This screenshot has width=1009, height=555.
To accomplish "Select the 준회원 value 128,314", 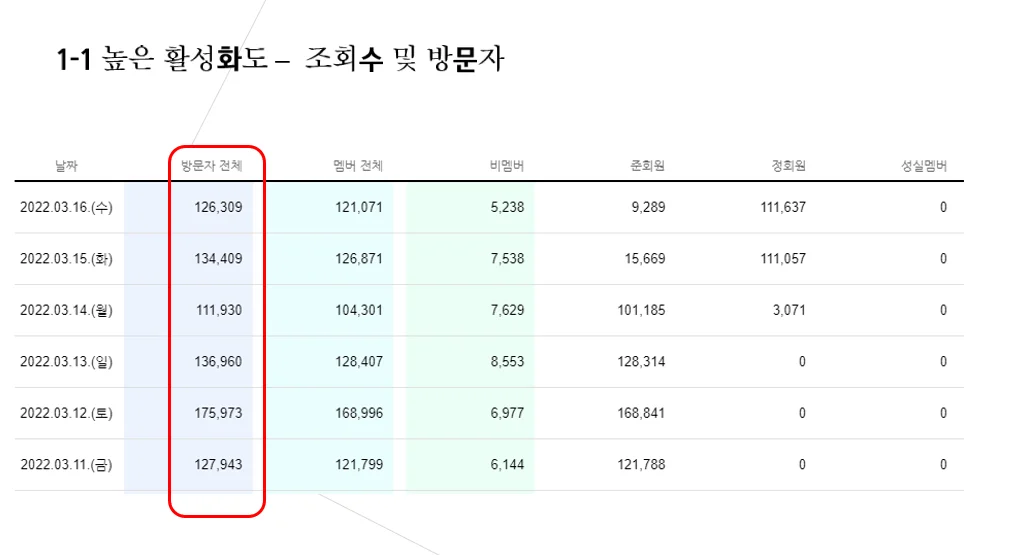I will pos(641,362).
